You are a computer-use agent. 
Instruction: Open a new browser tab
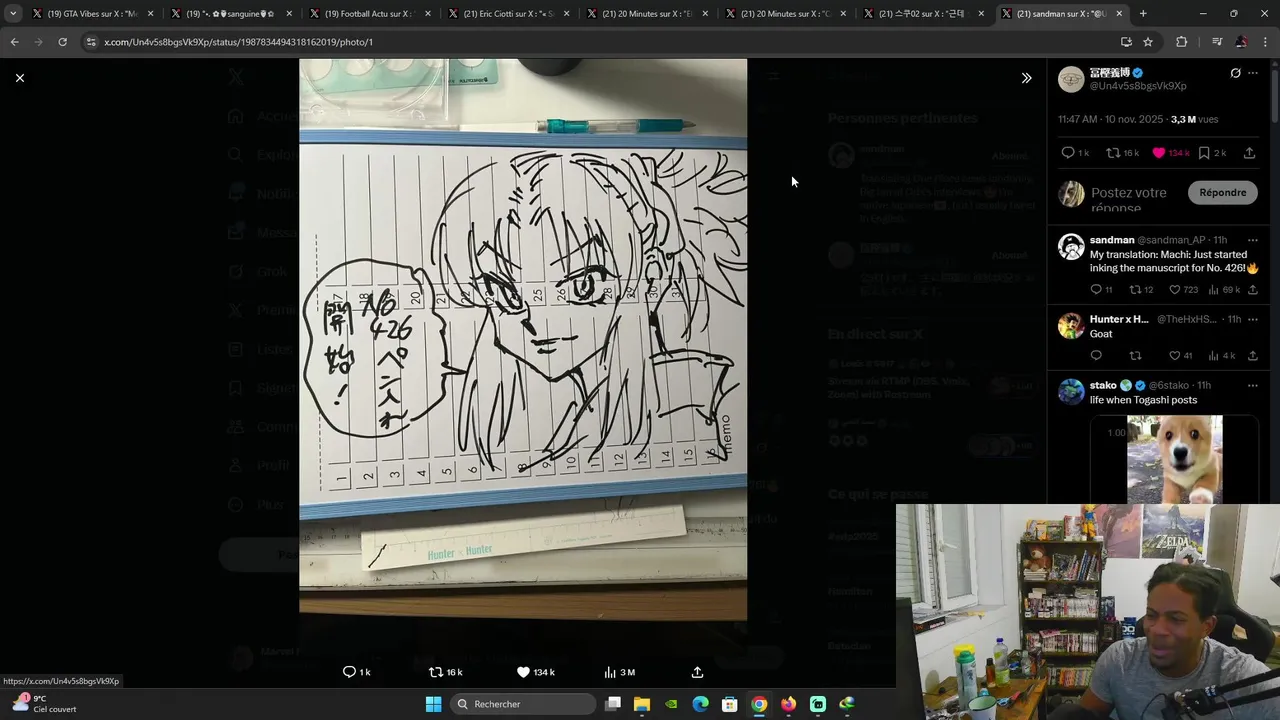(1143, 14)
